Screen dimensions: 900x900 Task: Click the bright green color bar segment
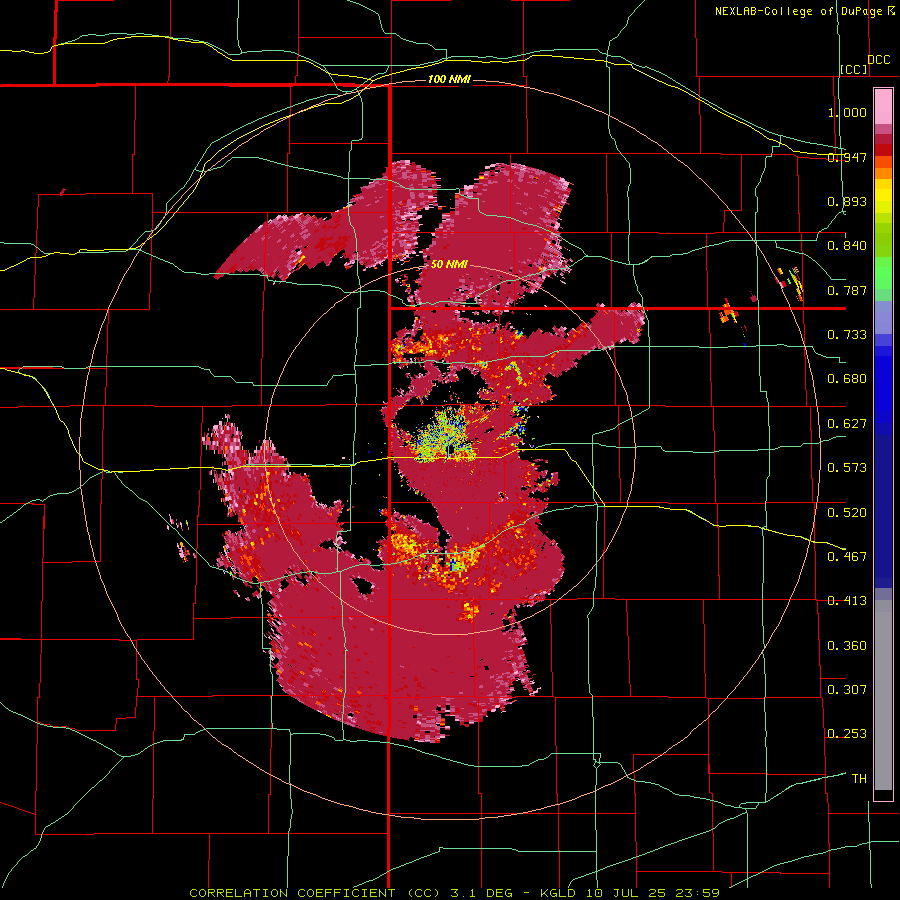coord(883,273)
